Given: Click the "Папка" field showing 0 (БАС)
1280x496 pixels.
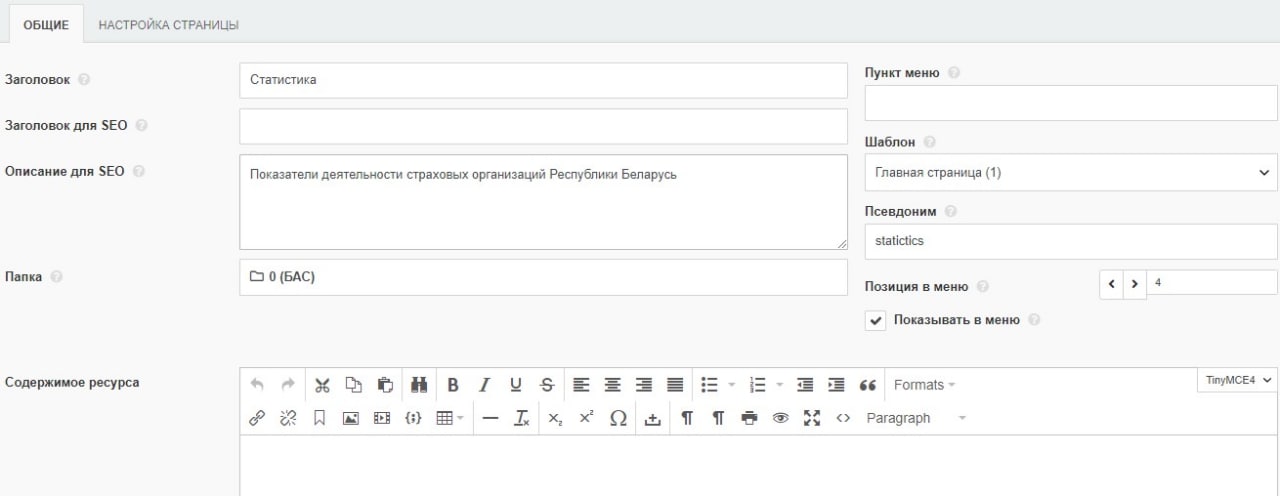Looking at the screenshot, I should [543, 277].
